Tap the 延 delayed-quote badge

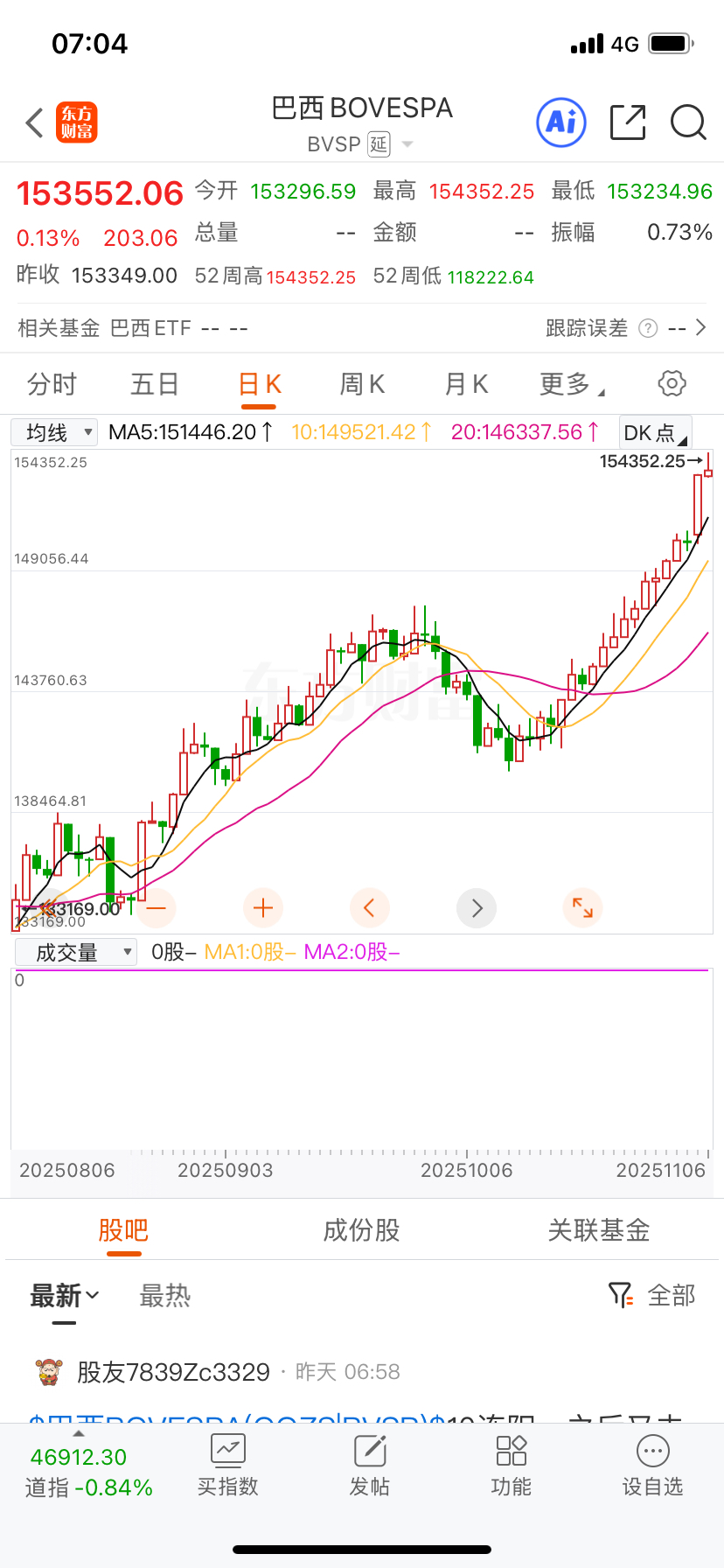(x=379, y=144)
